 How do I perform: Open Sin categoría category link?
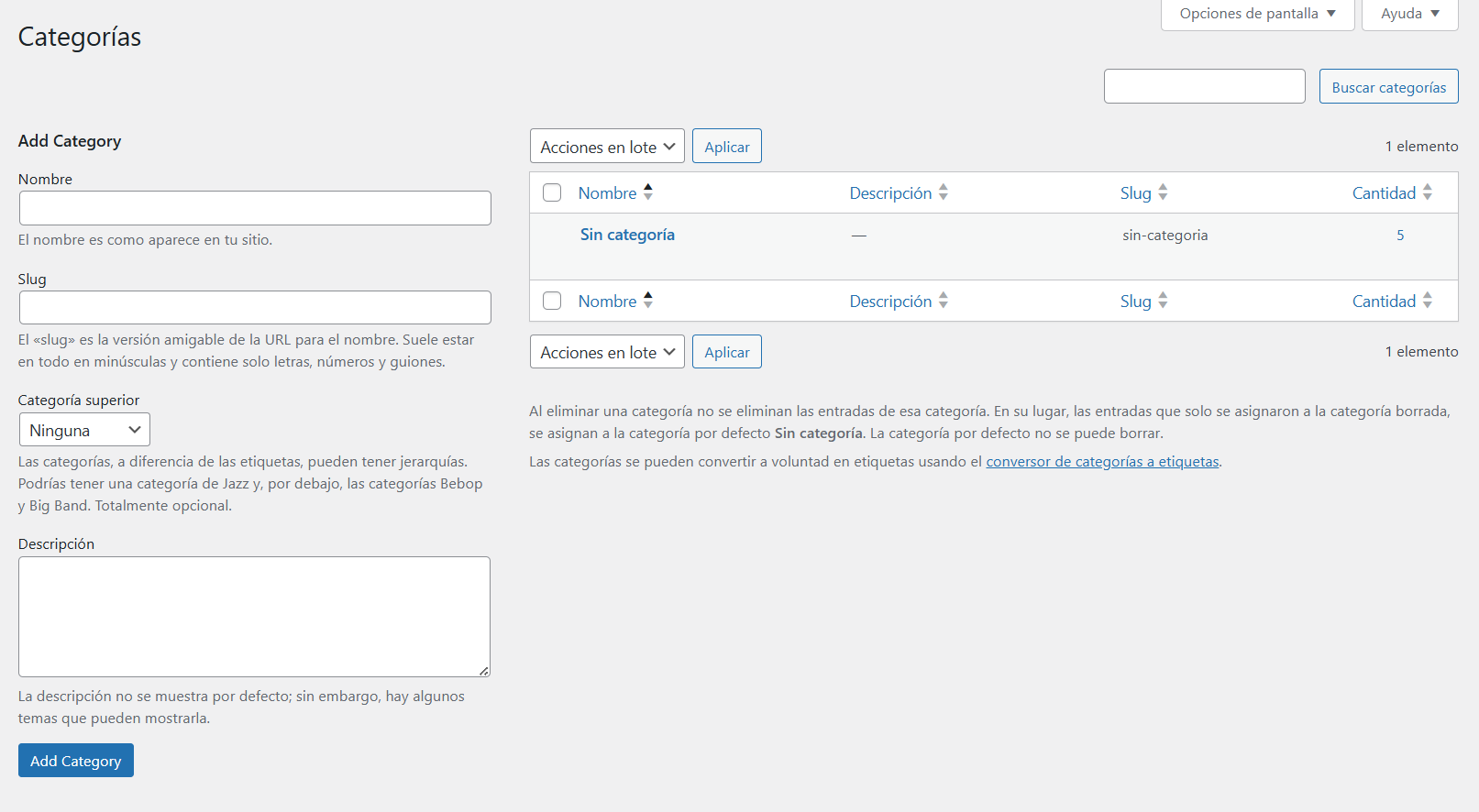click(627, 235)
